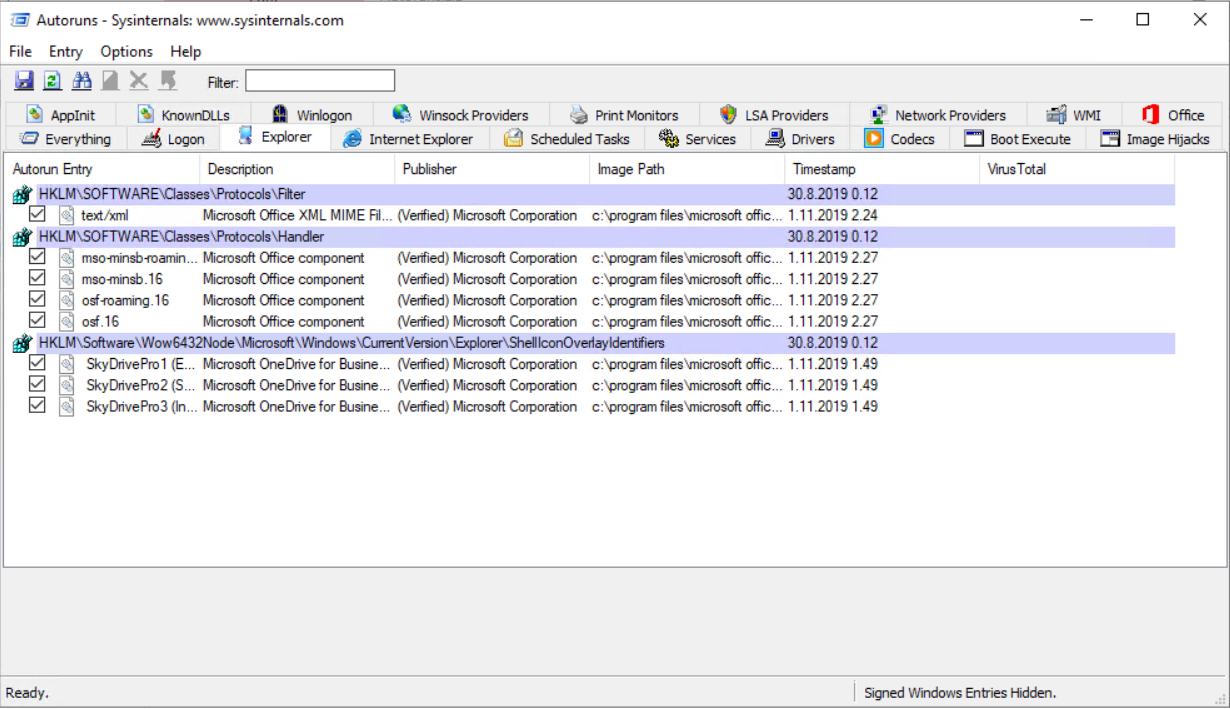Click the WMI tab icon
This screenshot has height=709, width=1230.
(x=1056, y=114)
